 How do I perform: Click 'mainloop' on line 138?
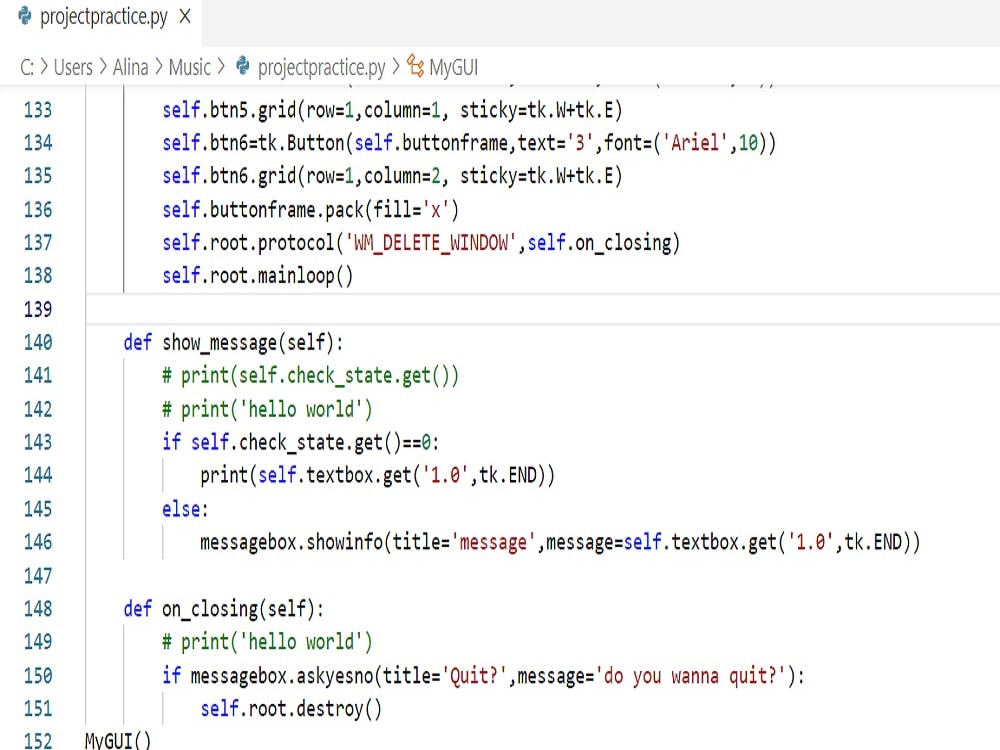pos(296,276)
